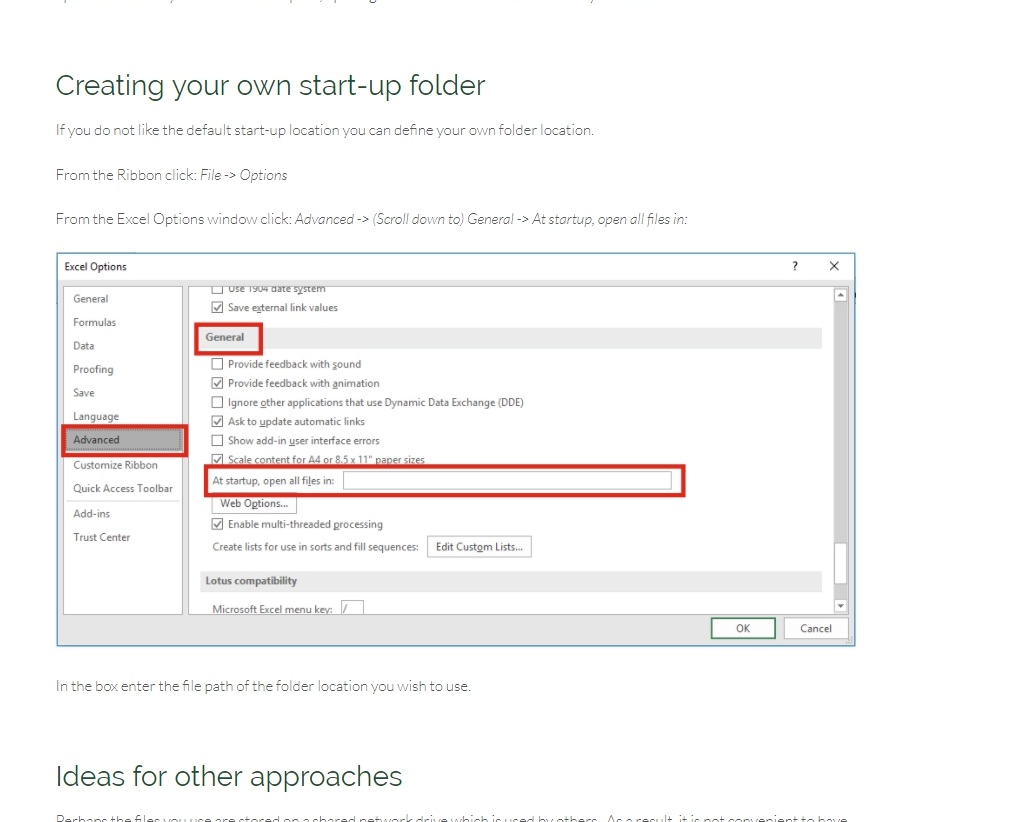Go to the Language options category
Image resolution: width=1015 pixels, height=822 pixels.
tap(96, 416)
